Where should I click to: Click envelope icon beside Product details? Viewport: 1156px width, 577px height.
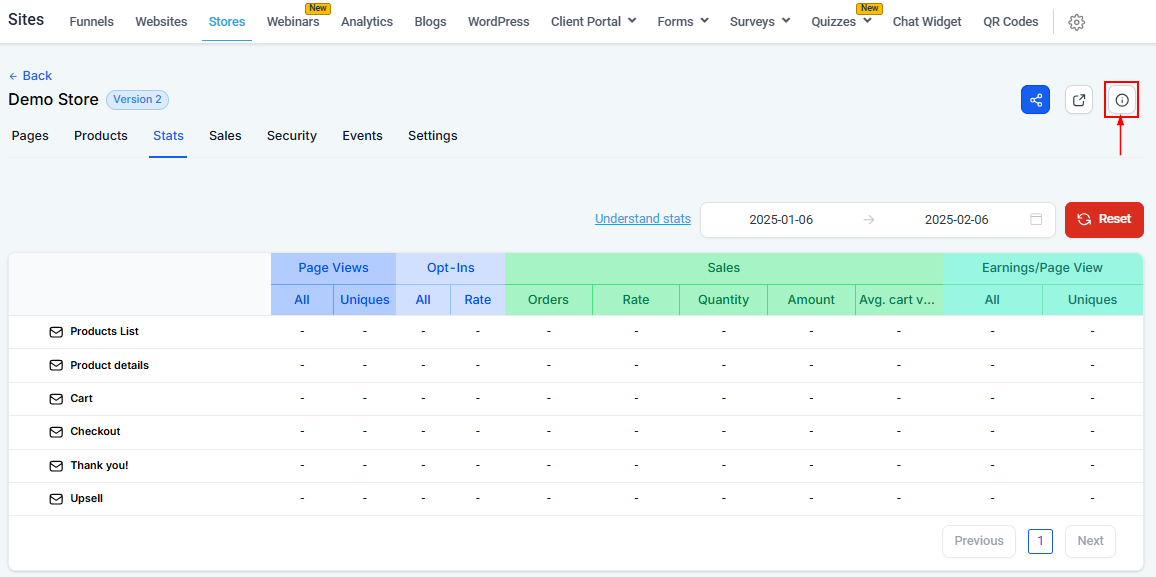pyautogui.click(x=56, y=366)
